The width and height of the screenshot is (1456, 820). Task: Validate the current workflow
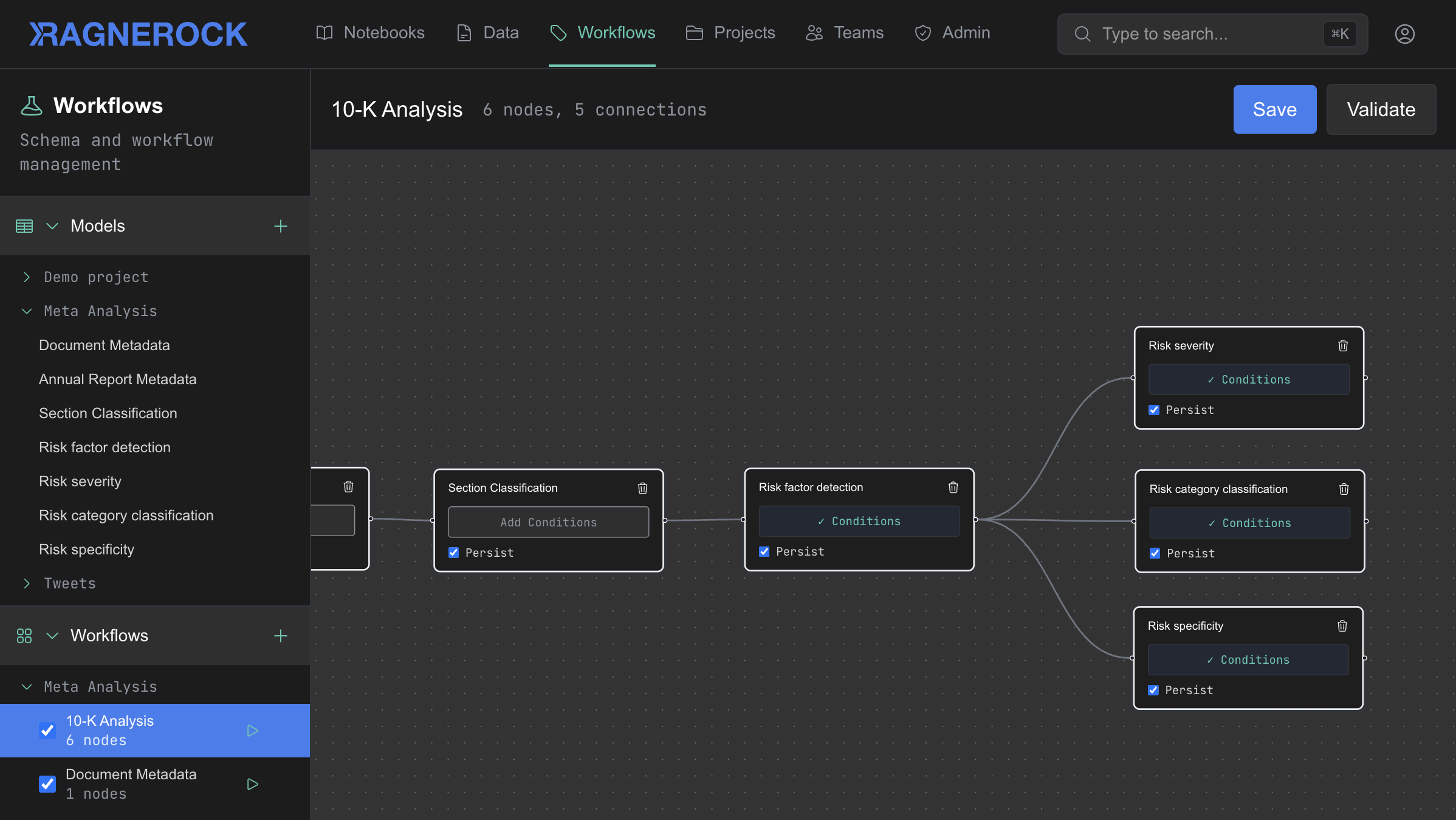1381,109
